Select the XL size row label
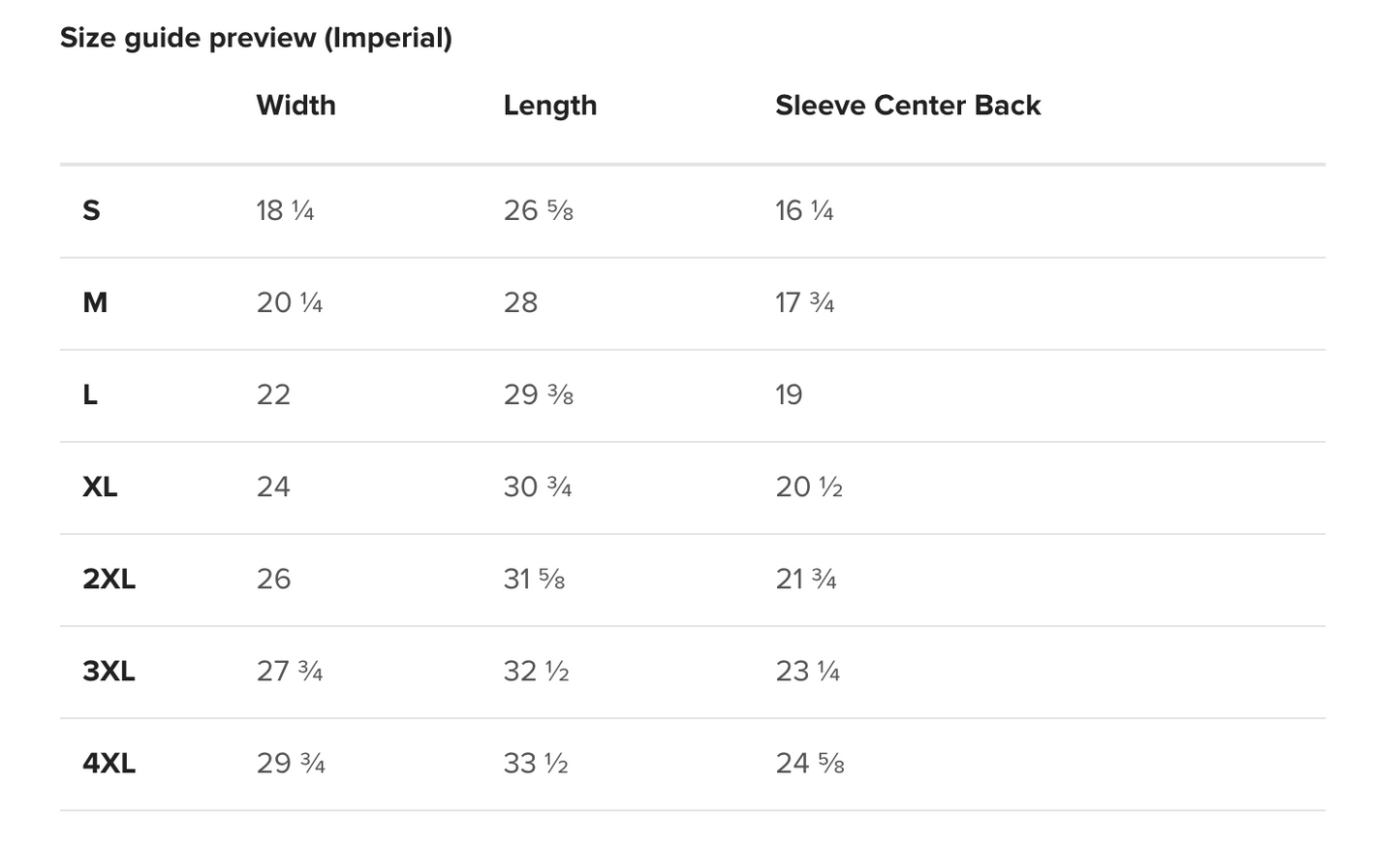 (x=100, y=487)
